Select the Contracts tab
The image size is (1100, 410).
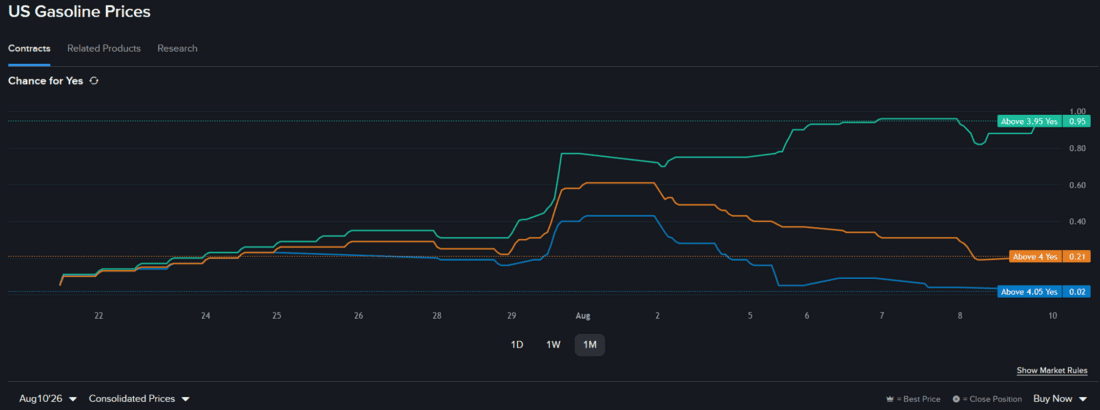pyautogui.click(x=29, y=48)
